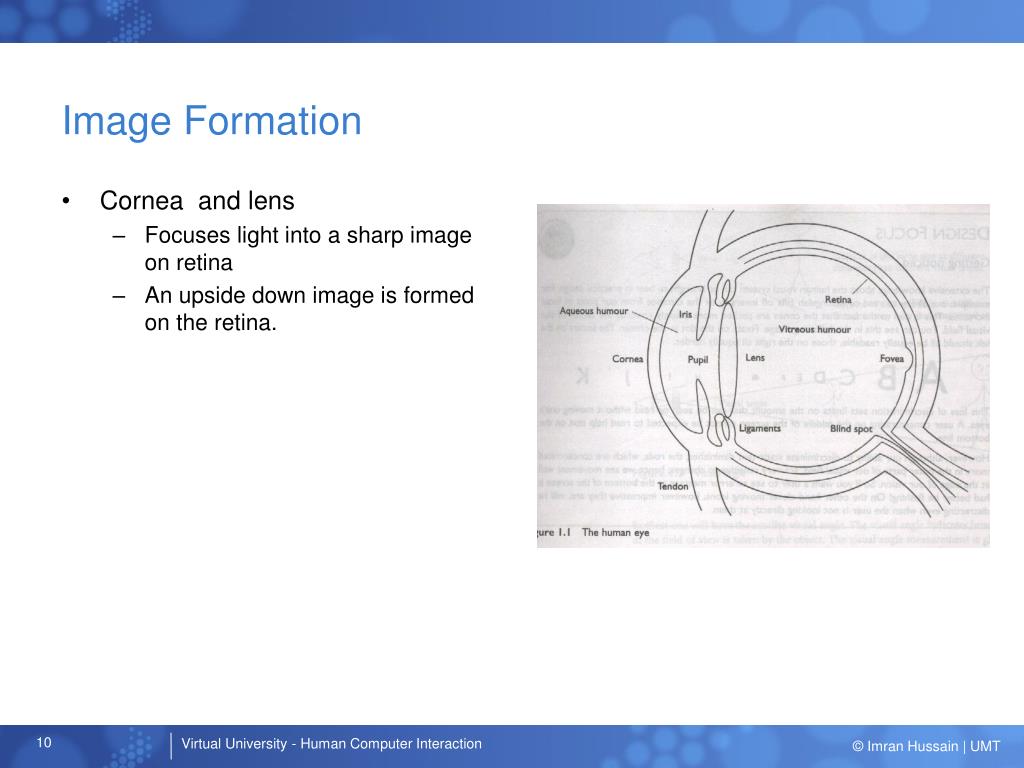Viewport: 1024px width, 768px height.
Task: Click the "Blind spot" diagram label
Action: tap(851, 428)
